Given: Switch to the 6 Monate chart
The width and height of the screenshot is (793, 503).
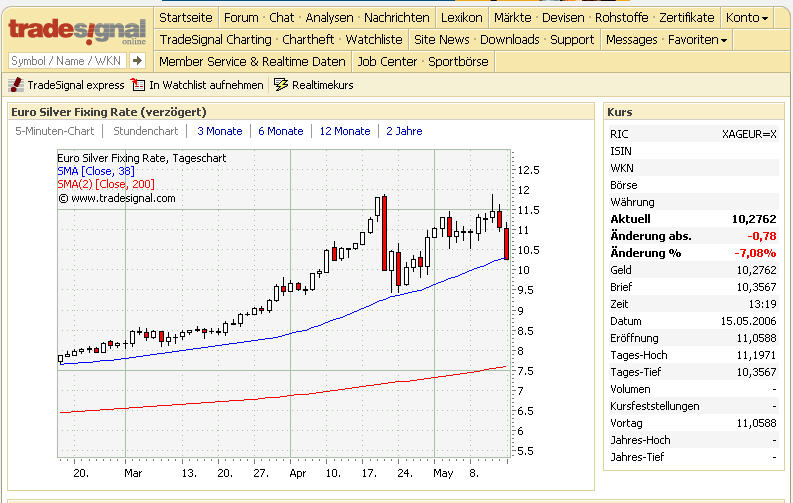Looking at the screenshot, I should point(280,131).
